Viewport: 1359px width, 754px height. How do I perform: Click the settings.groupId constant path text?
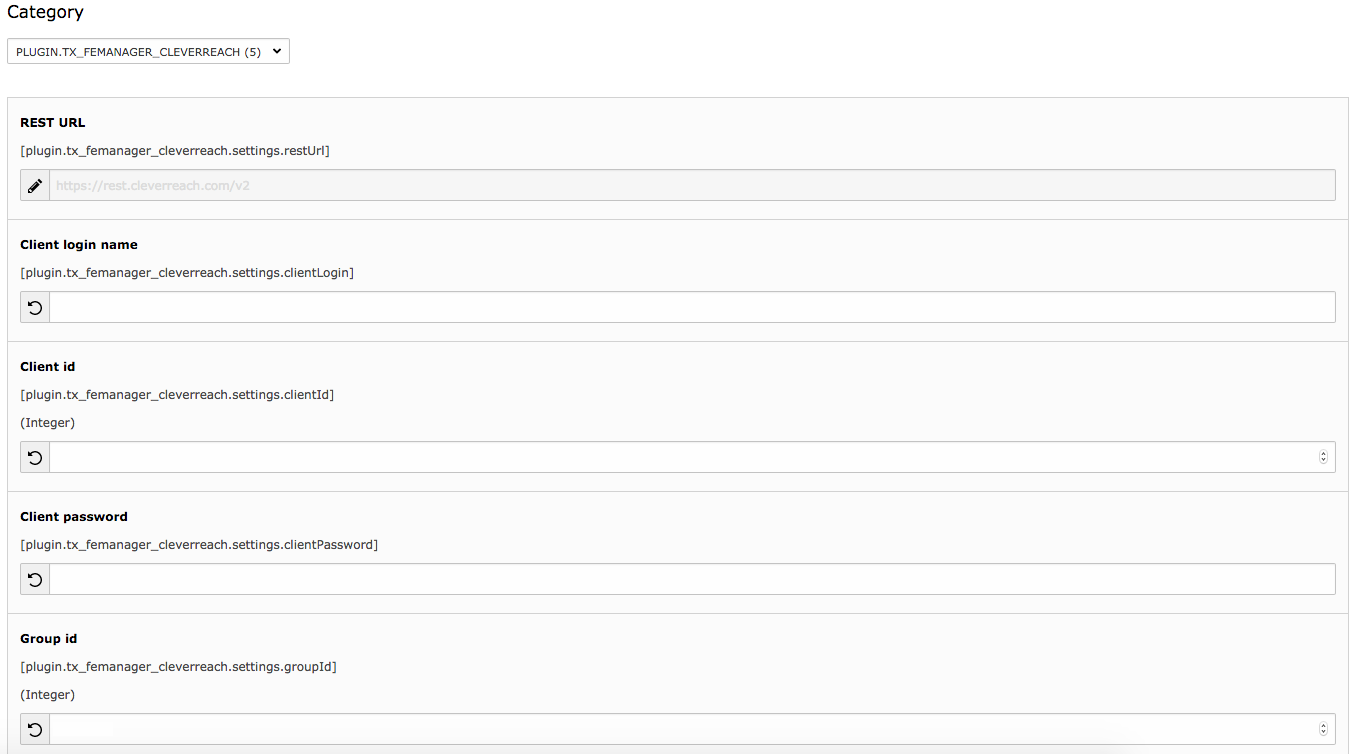[178, 667]
